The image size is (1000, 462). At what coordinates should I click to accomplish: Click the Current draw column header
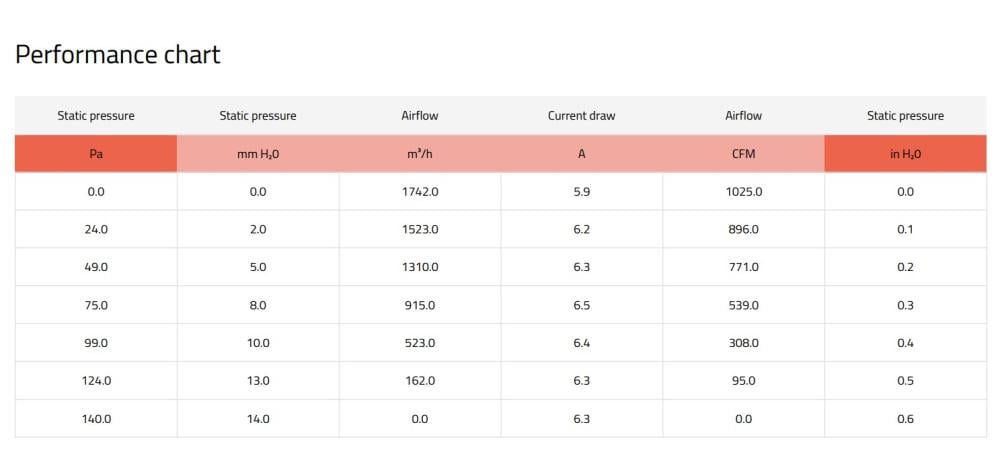tap(581, 116)
